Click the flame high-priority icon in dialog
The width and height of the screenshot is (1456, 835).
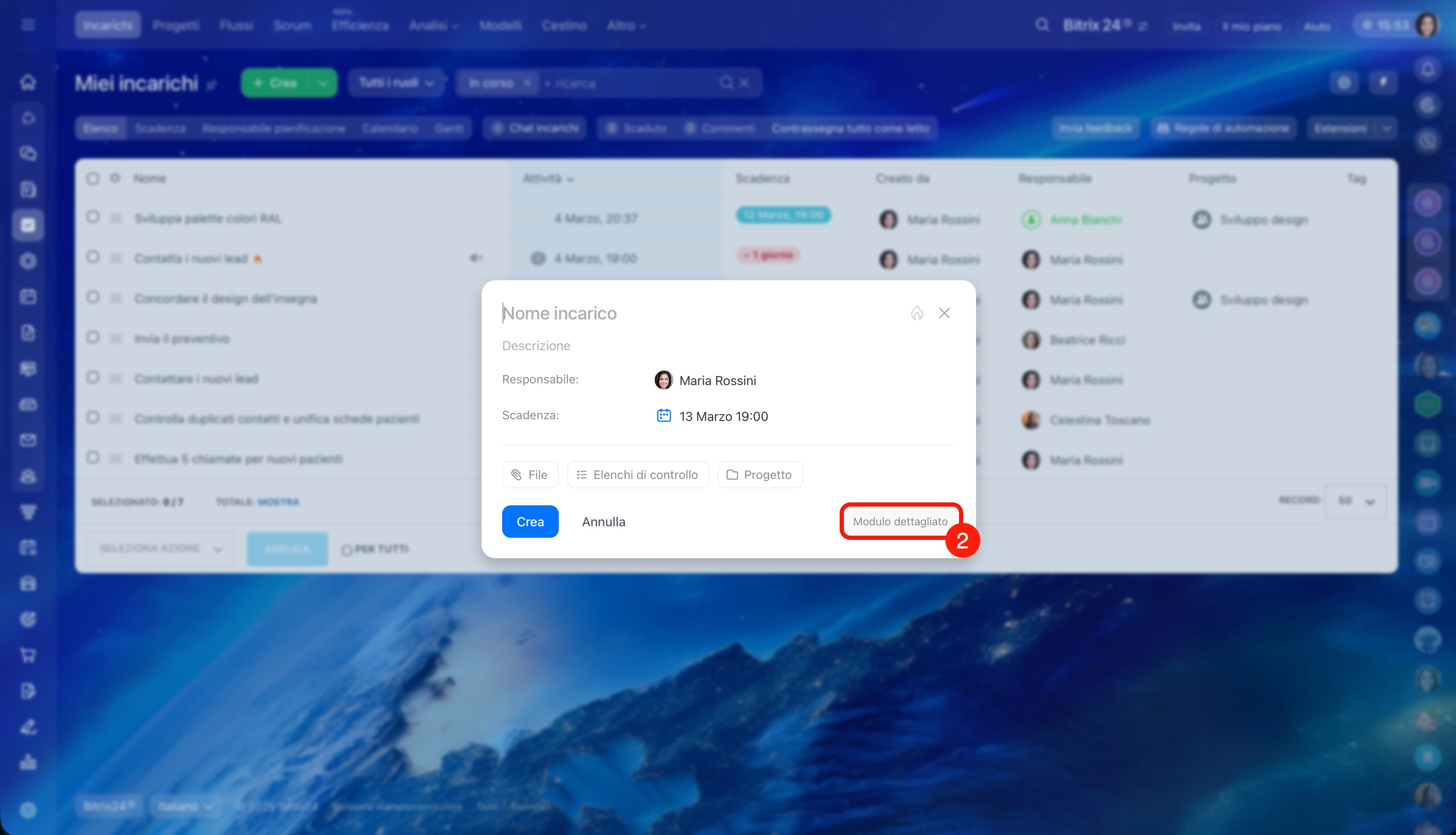[x=917, y=313]
